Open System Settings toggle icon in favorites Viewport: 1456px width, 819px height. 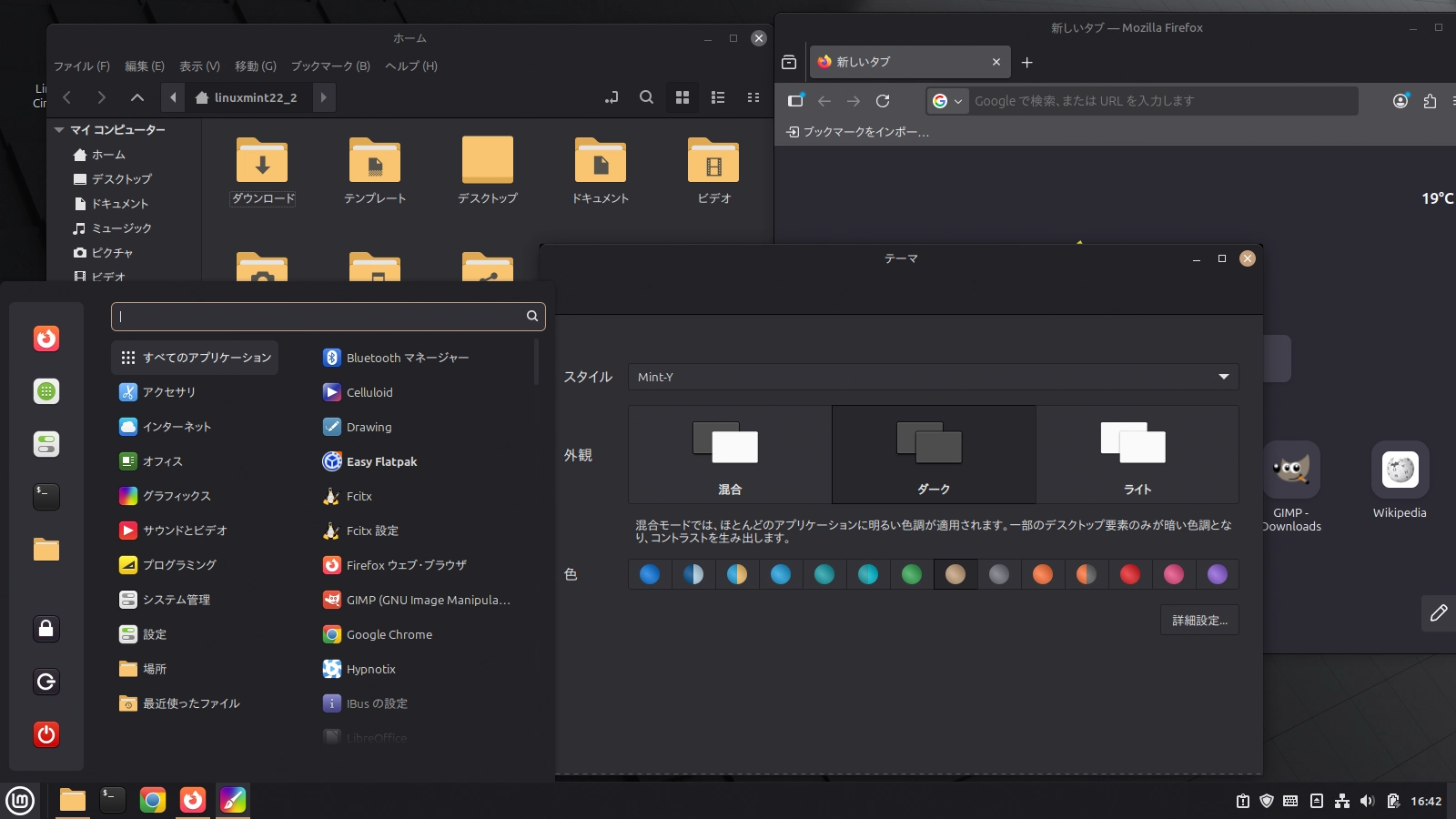[x=46, y=444]
